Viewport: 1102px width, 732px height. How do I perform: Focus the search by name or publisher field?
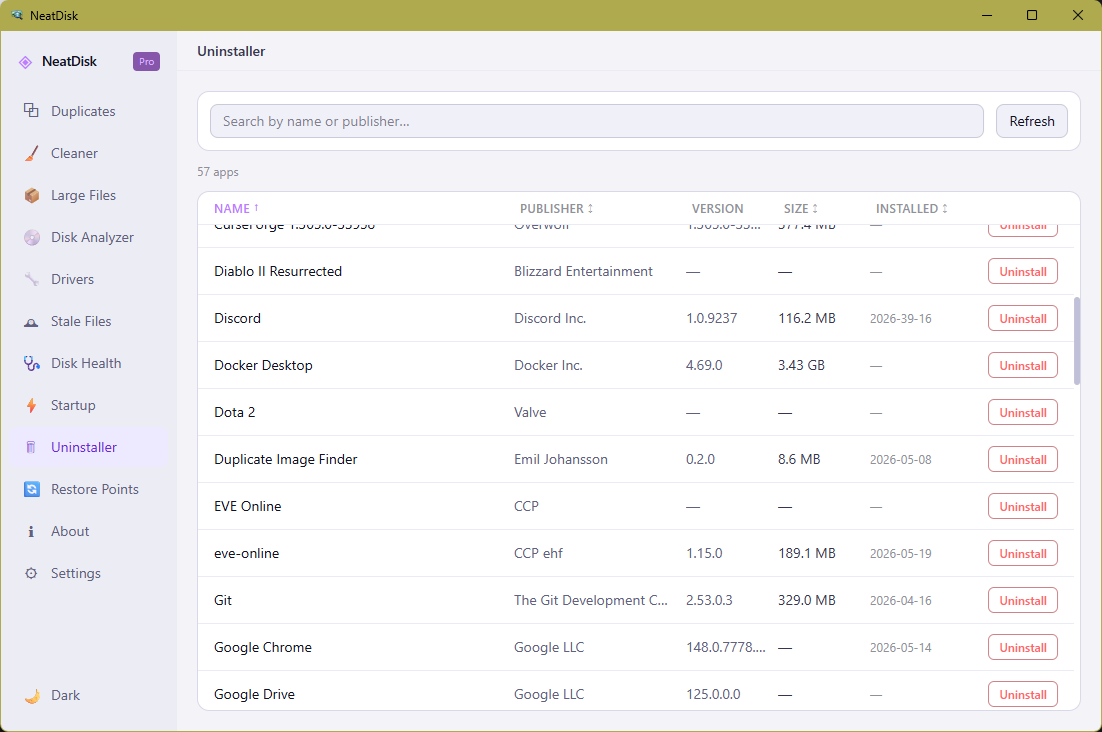tap(597, 122)
